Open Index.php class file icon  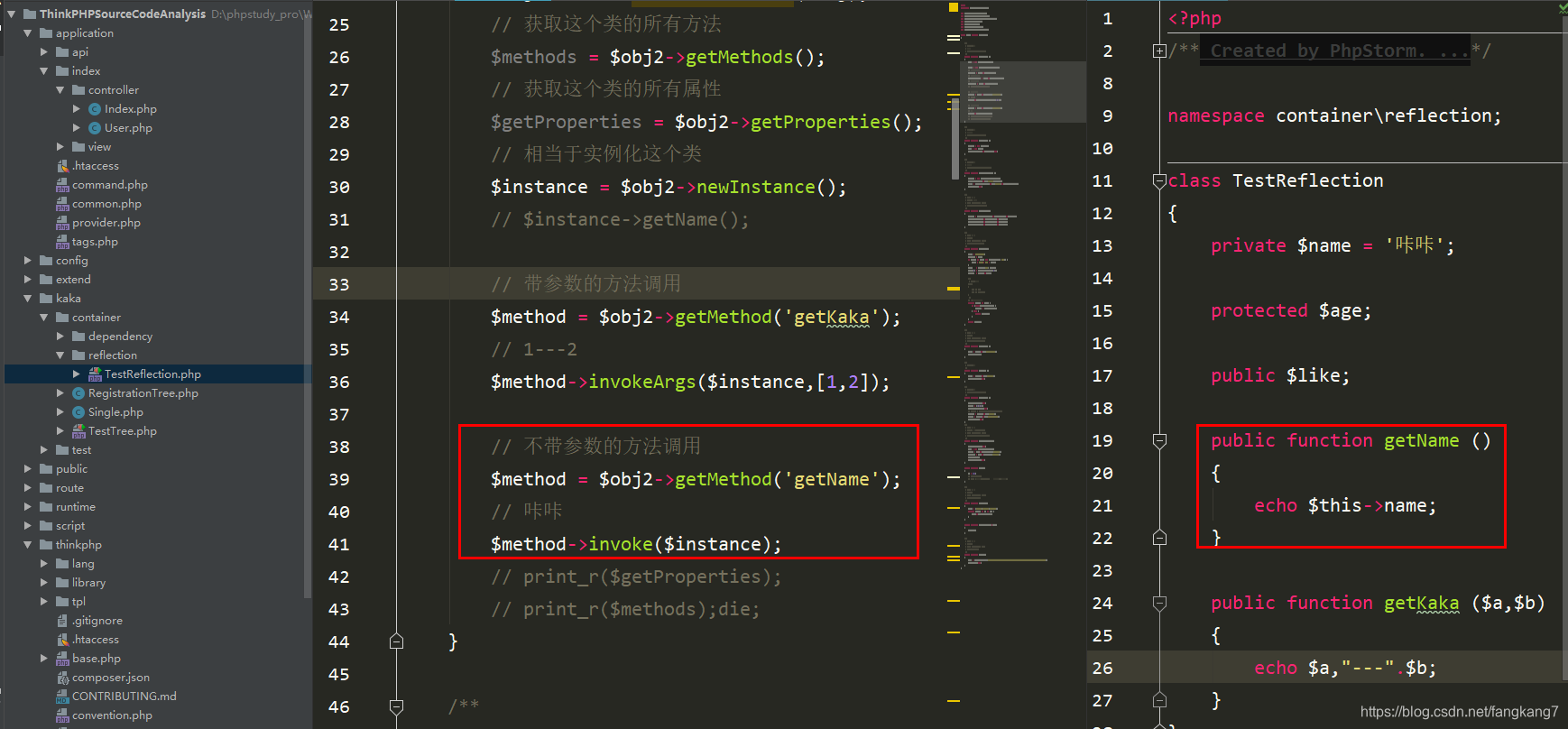[95, 109]
